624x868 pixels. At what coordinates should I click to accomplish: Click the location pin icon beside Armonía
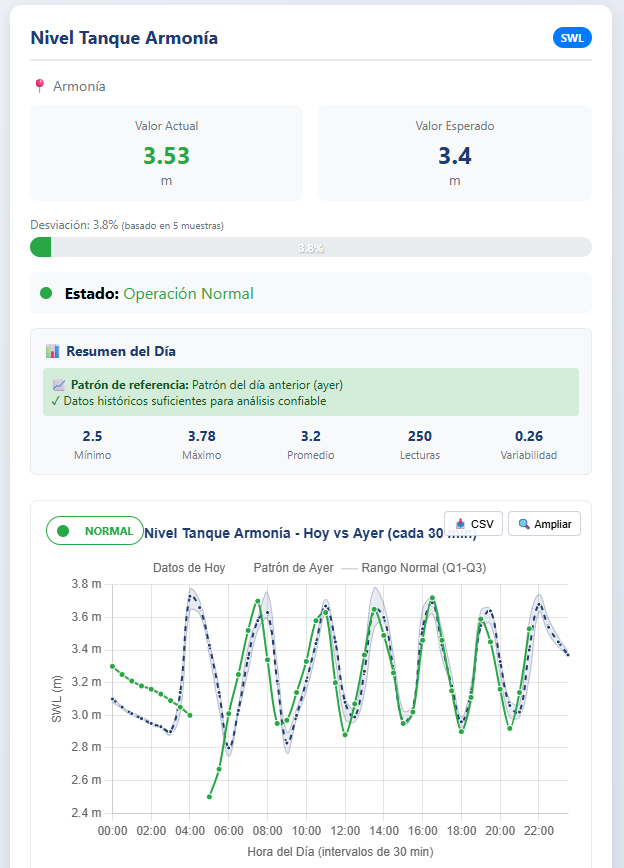click(x=40, y=86)
